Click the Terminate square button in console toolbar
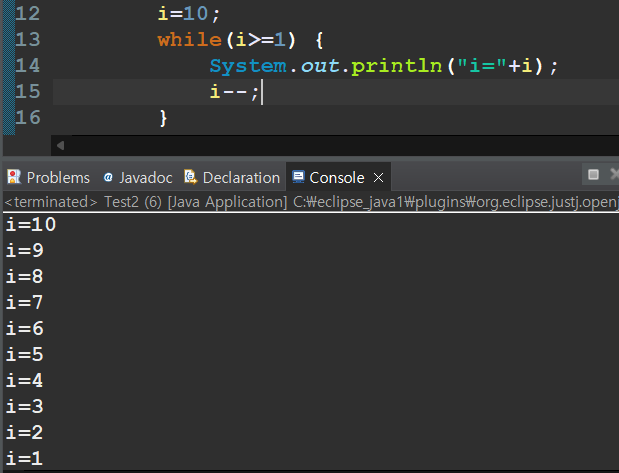This screenshot has height=473, width=619. tap(593, 174)
